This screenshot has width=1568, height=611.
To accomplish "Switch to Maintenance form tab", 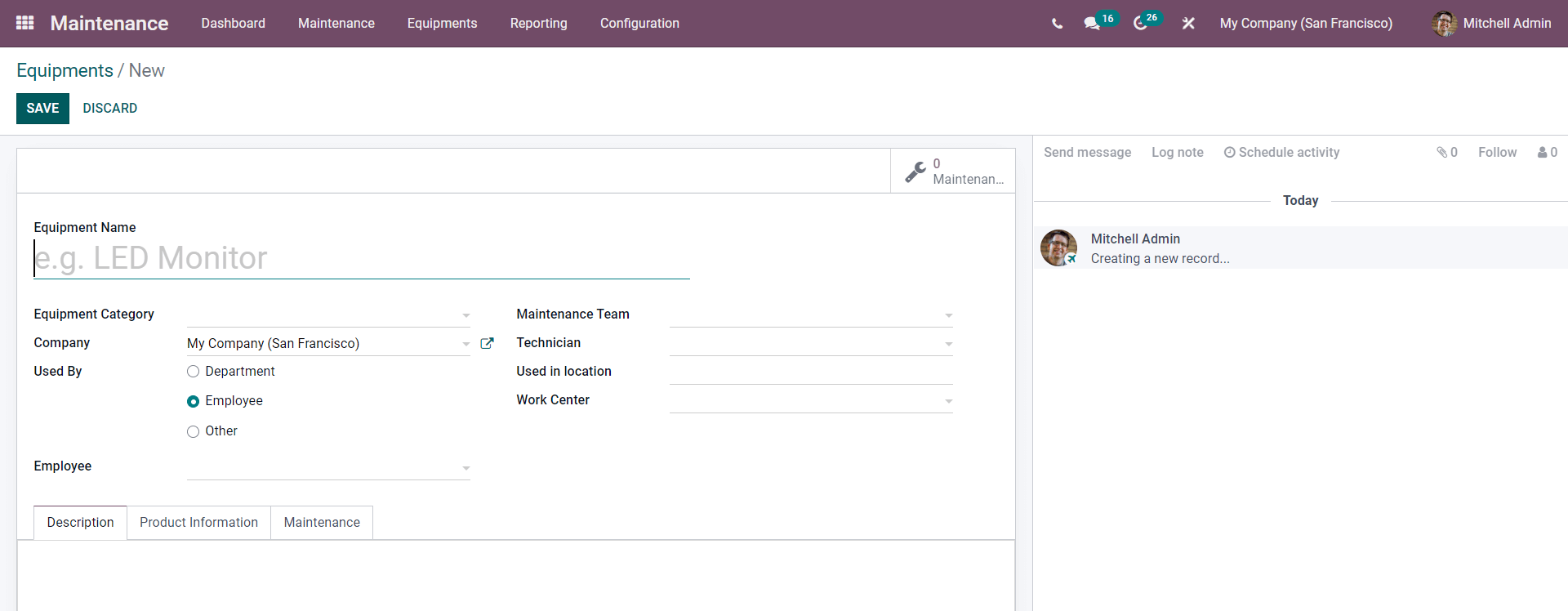I will click(322, 523).
